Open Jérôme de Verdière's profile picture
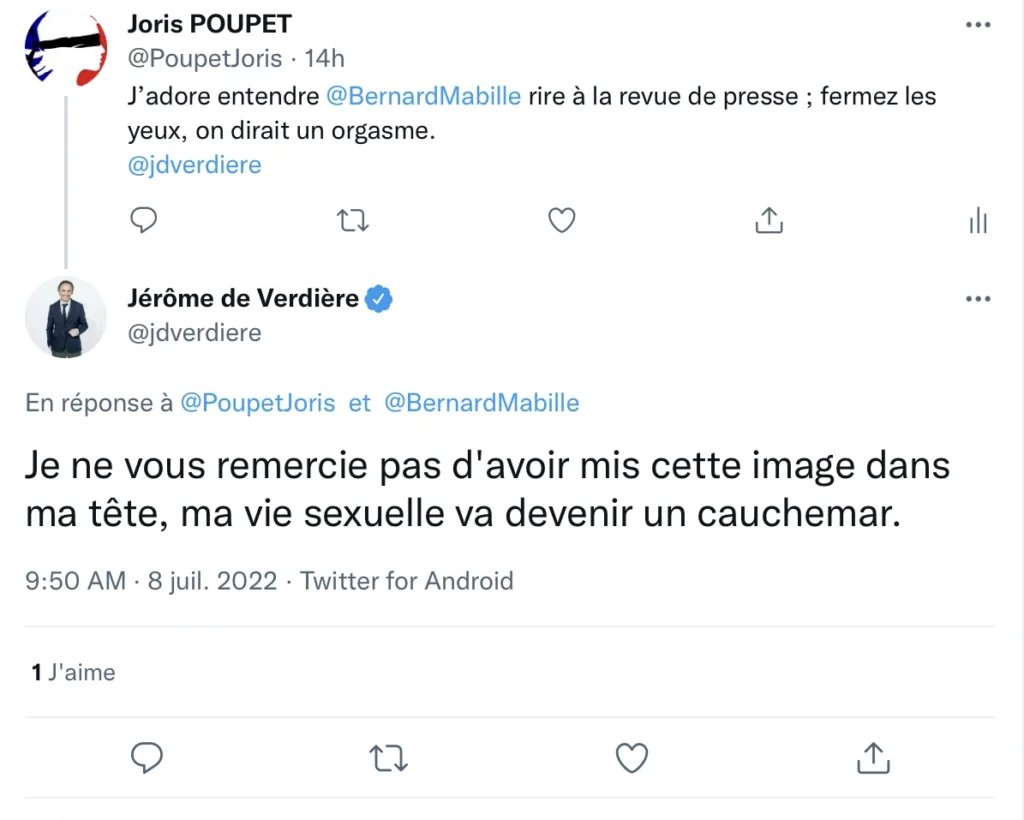1024x820 pixels. click(x=65, y=317)
